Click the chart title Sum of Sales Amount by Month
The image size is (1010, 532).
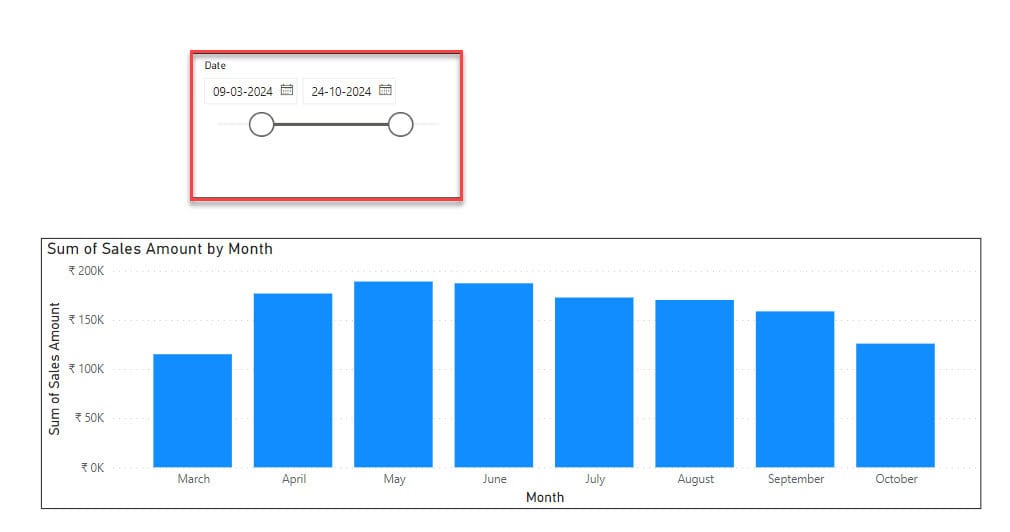tap(160, 249)
